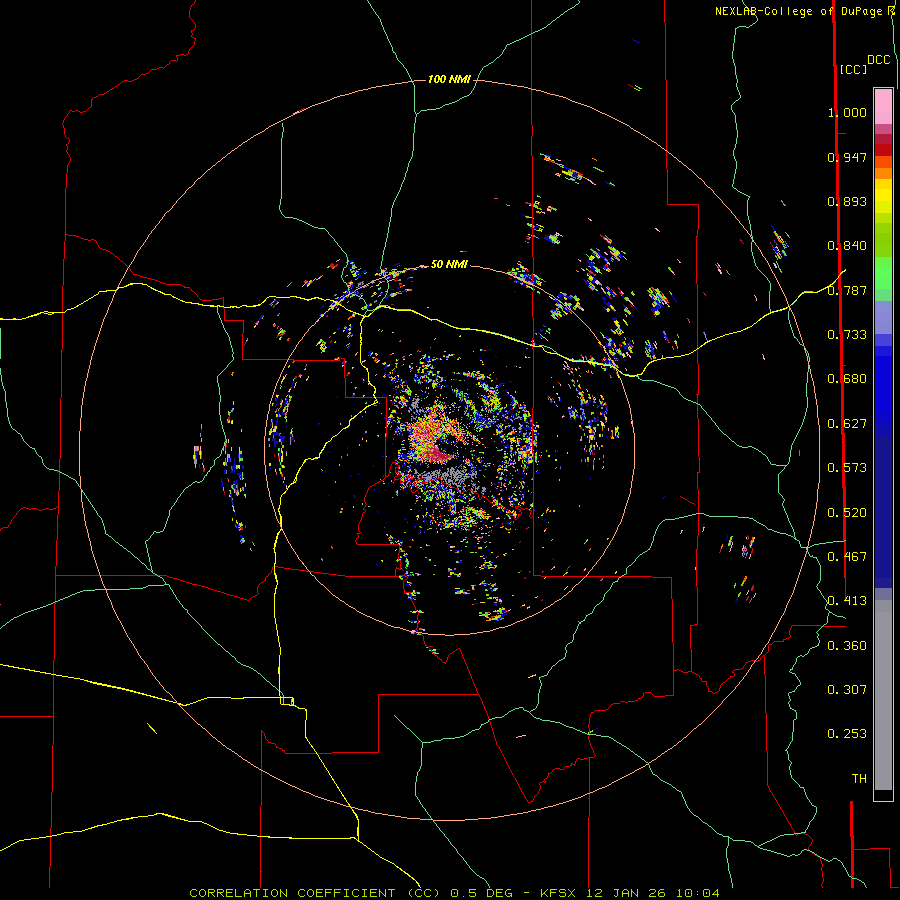Click the 0.787 scale value
The image size is (900, 900).
[847, 290]
